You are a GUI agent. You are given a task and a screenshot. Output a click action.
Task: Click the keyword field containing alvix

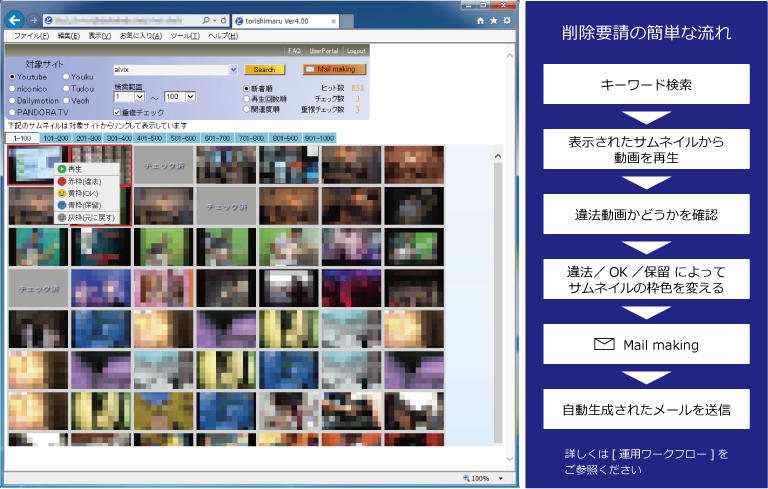[171, 70]
